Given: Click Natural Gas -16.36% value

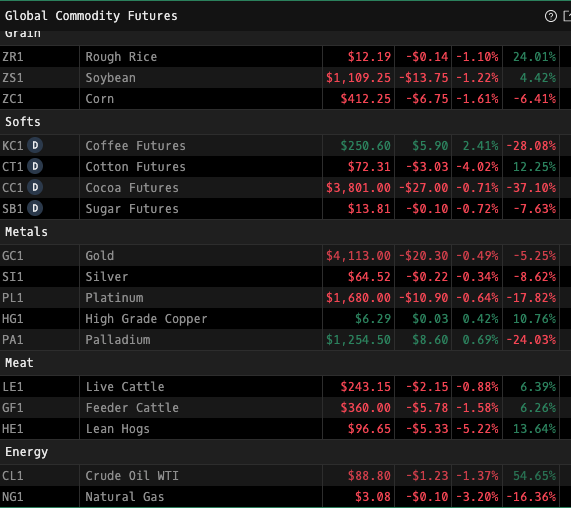Looking at the screenshot, I should point(531,497).
